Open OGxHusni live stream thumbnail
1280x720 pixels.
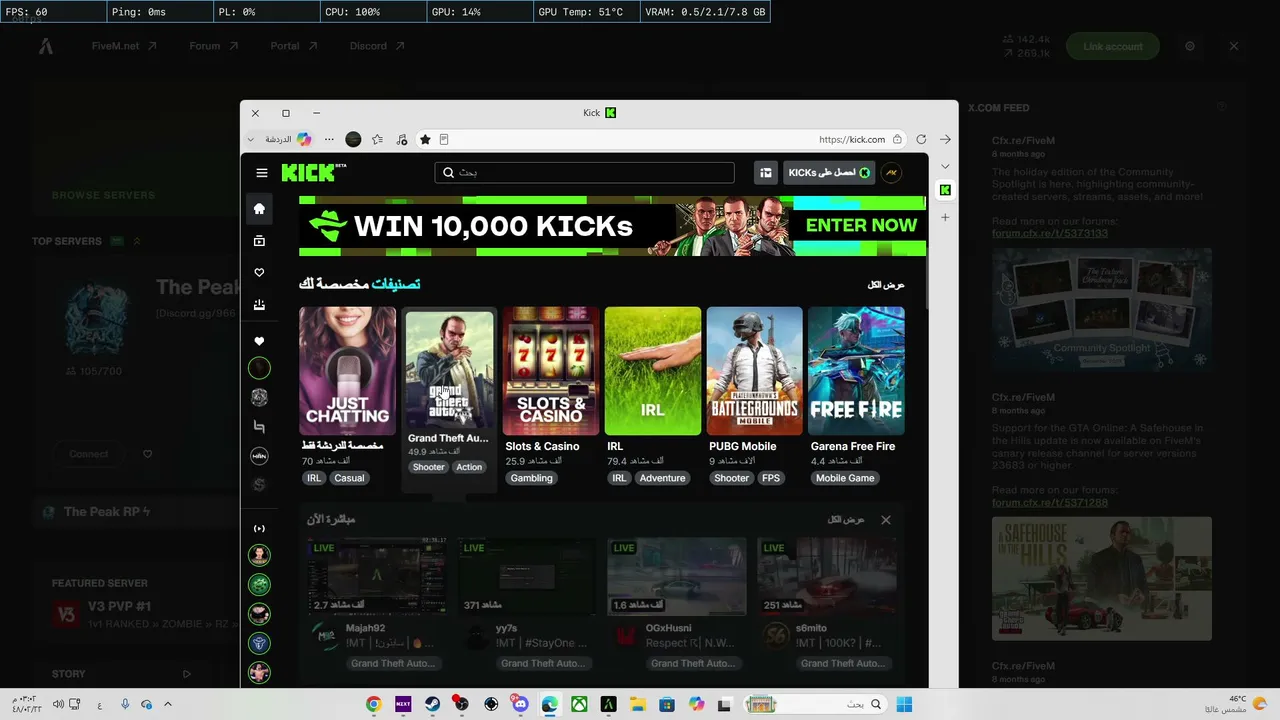point(677,577)
